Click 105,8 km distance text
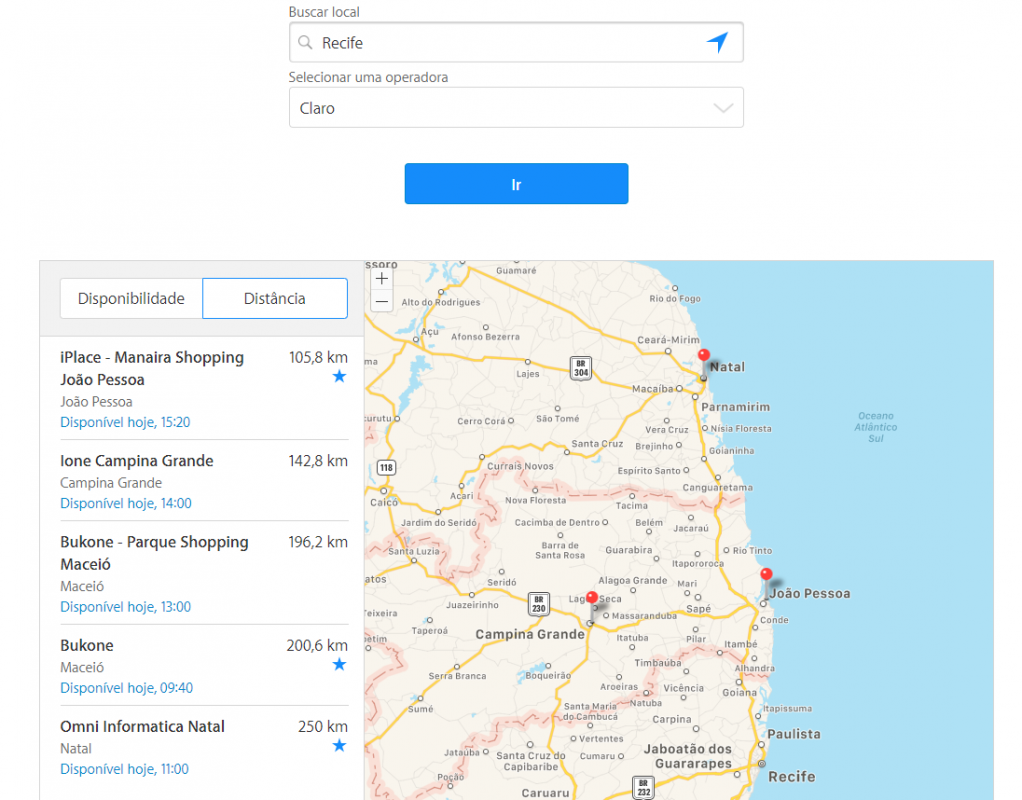Image resolution: width=1022 pixels, height=800 pixels. (318, 357)
